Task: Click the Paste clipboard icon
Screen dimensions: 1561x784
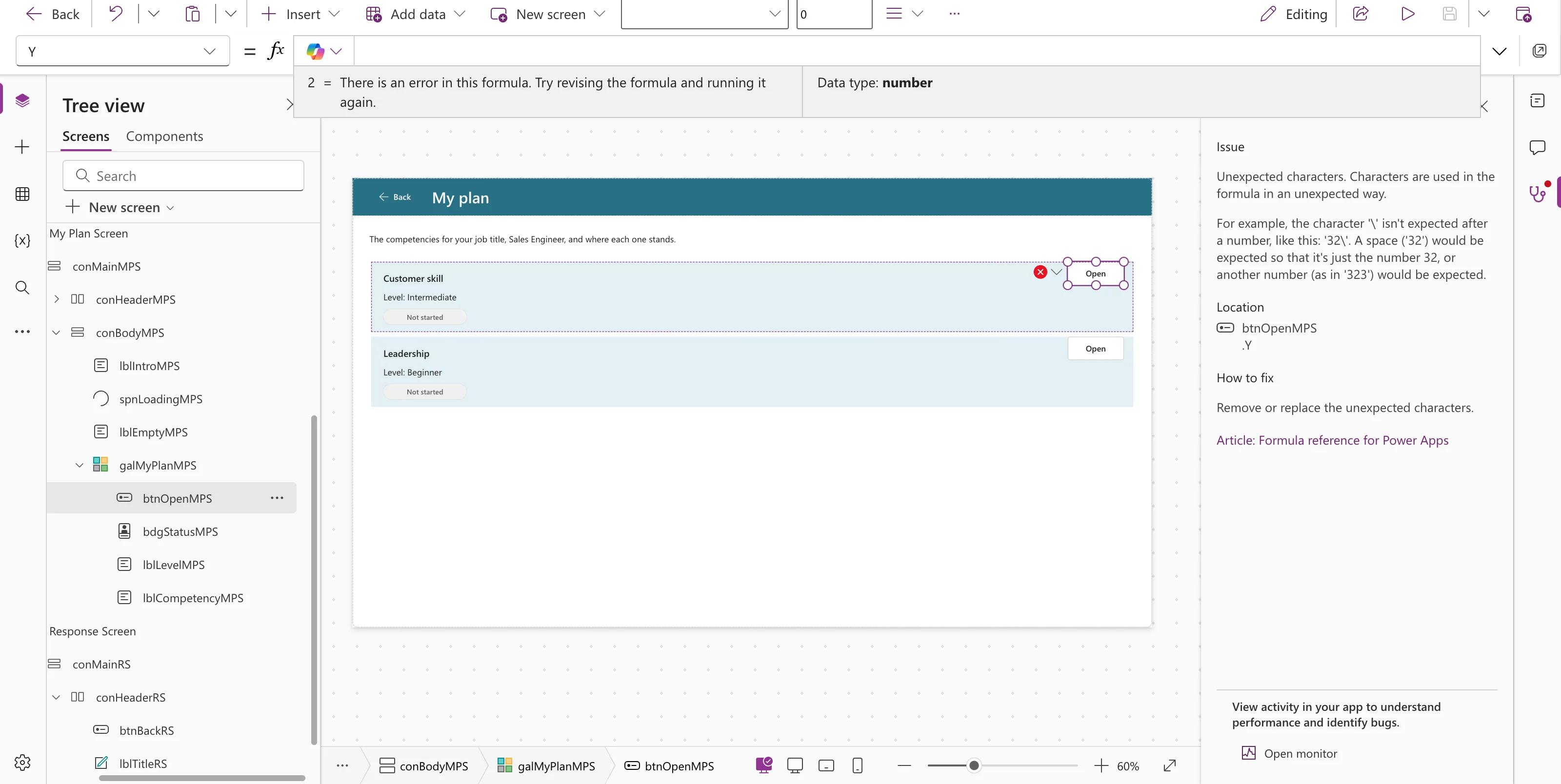Action: point(192,13)
